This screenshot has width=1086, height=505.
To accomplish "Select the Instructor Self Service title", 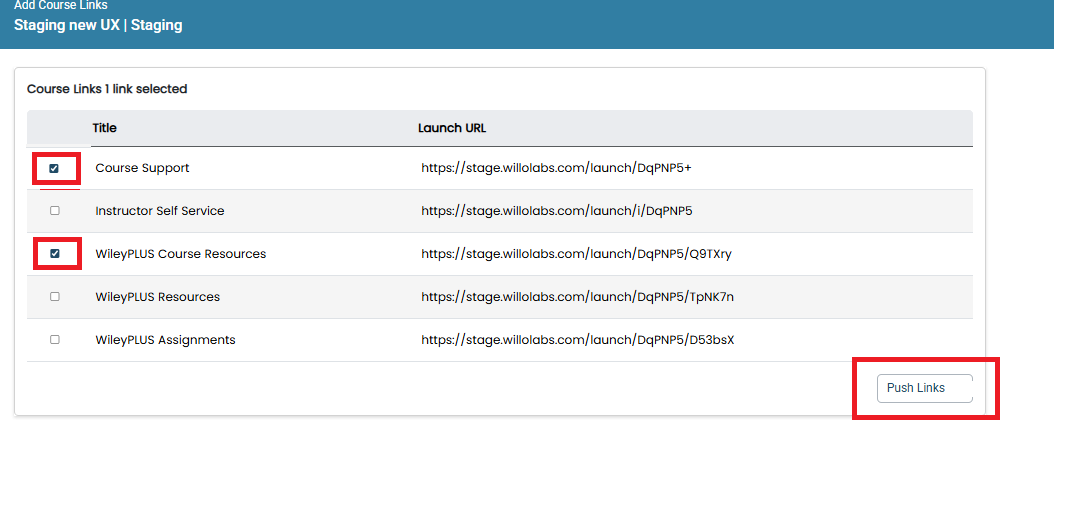I will (x=160, y=211).
